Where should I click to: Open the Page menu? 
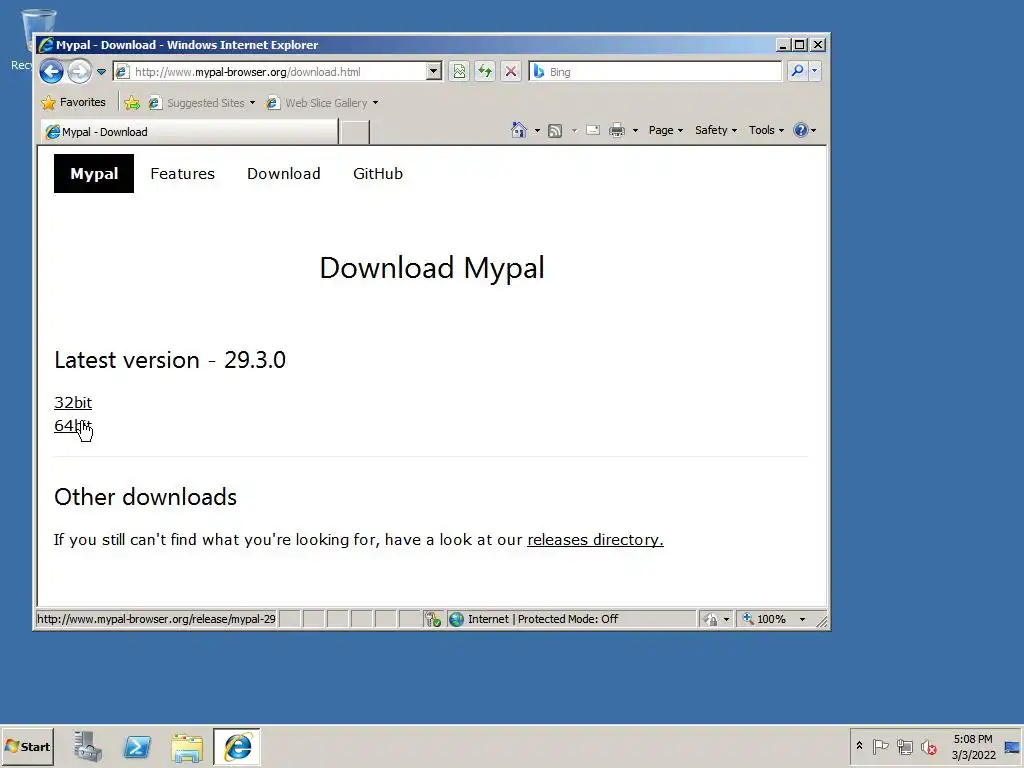pos(665,130)
